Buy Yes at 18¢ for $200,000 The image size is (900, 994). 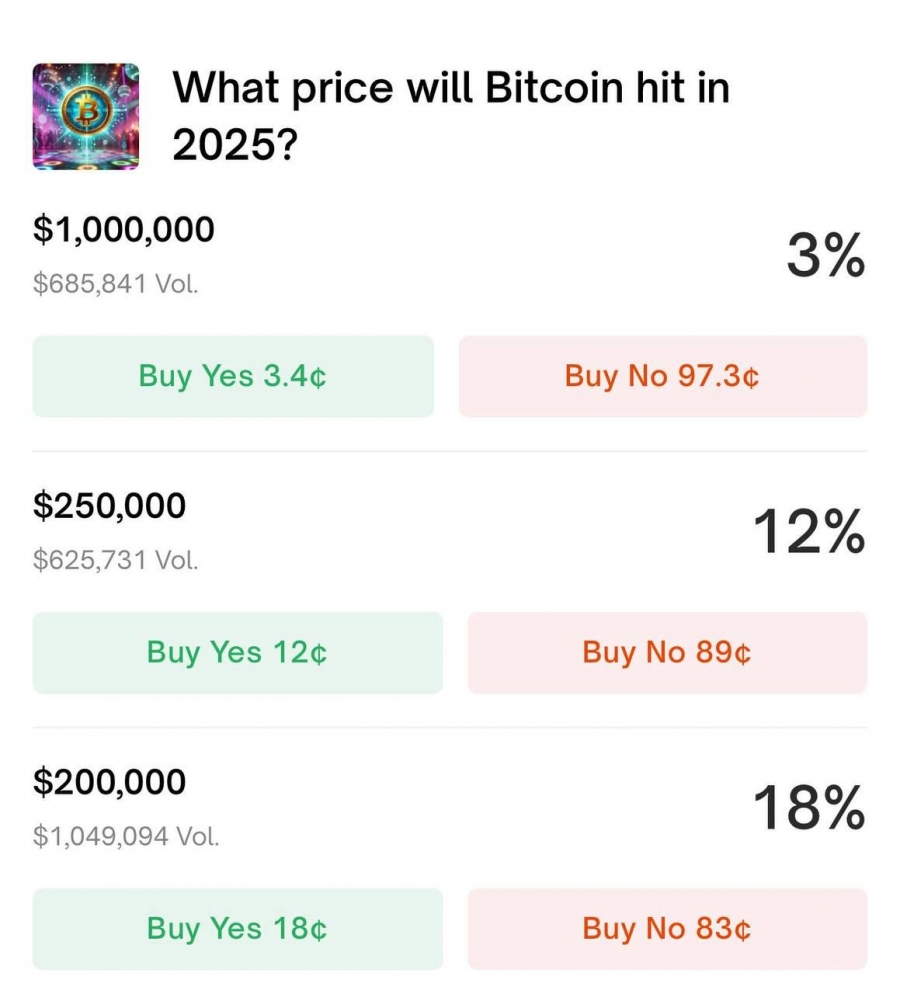[x=238, y=929]
